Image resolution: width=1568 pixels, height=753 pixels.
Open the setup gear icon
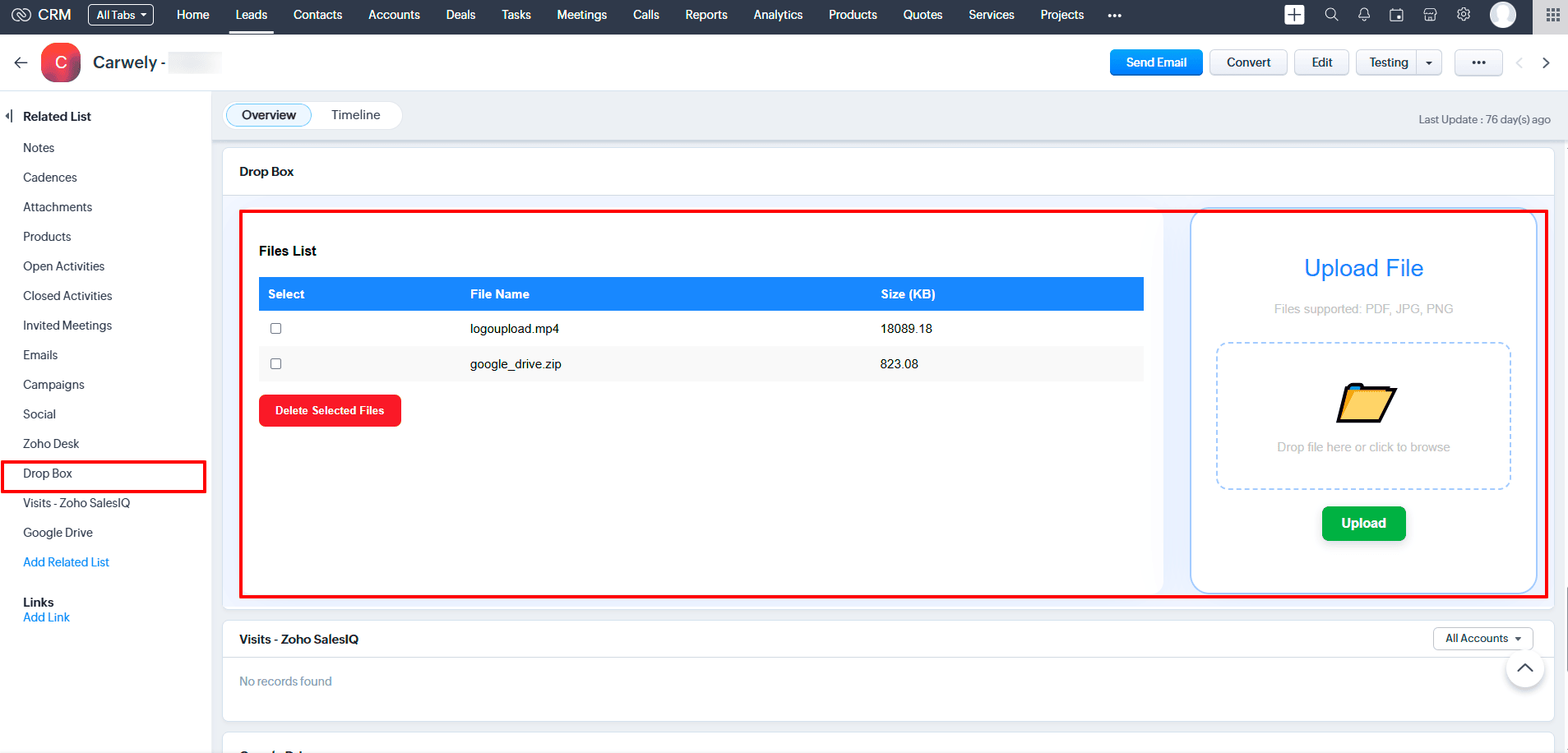tap(1464, 15)
